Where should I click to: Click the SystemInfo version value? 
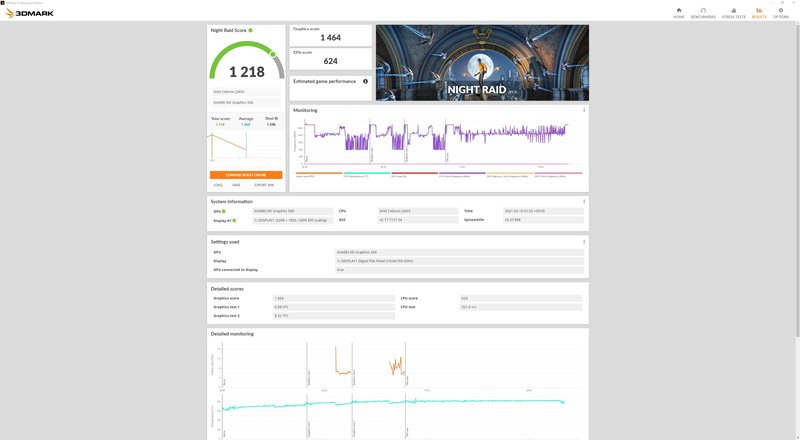coord(543,220)
